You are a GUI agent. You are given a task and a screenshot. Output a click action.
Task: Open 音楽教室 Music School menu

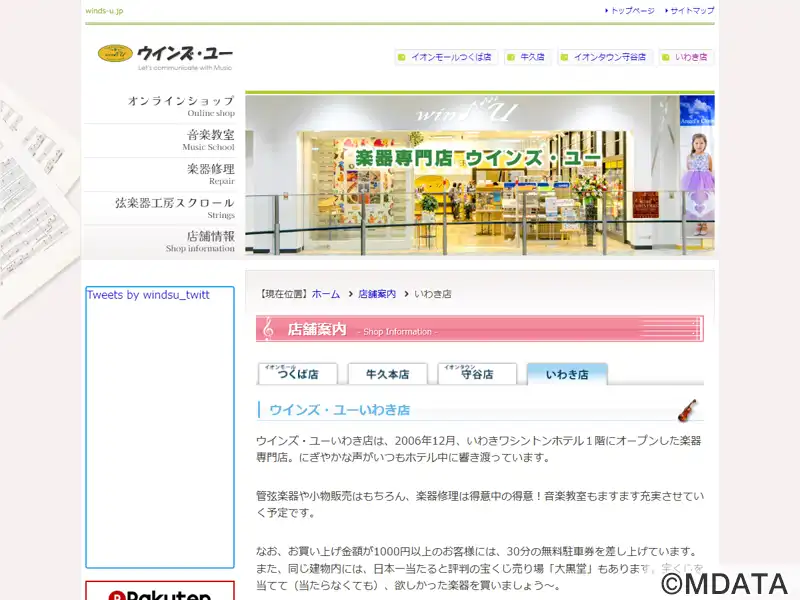(161, 140)
